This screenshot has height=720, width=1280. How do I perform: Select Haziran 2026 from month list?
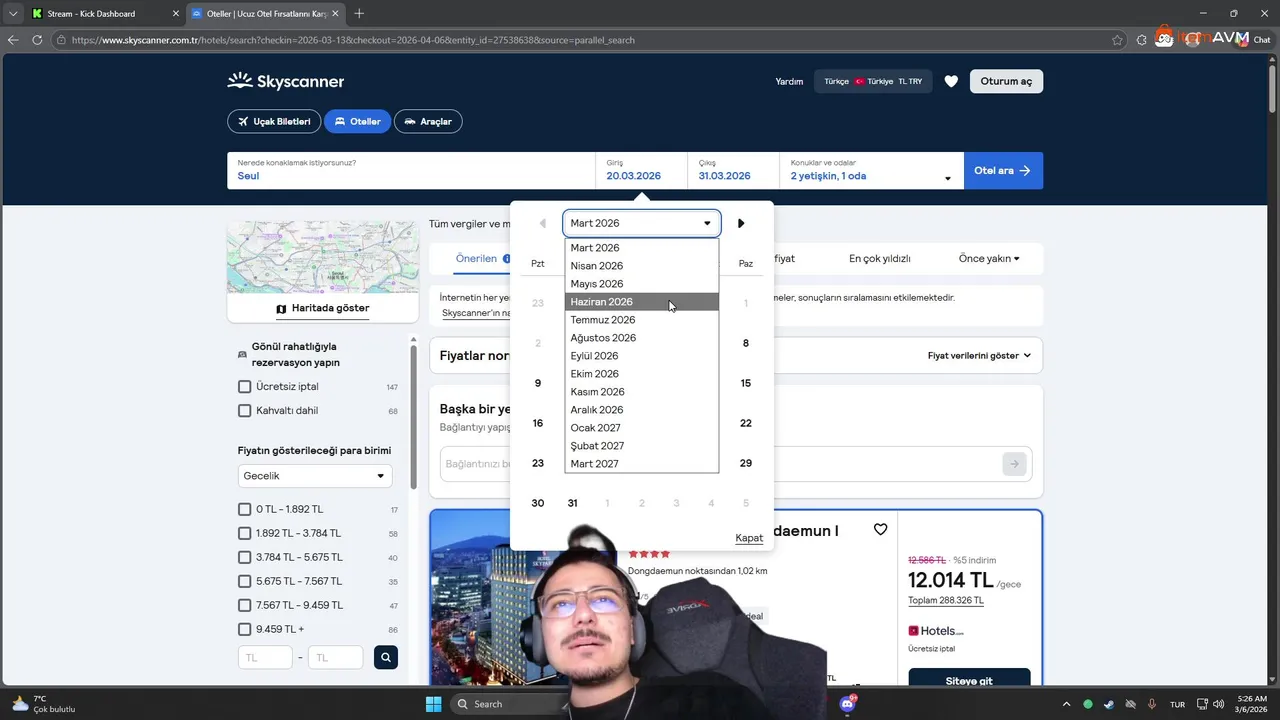click(641, 302)
